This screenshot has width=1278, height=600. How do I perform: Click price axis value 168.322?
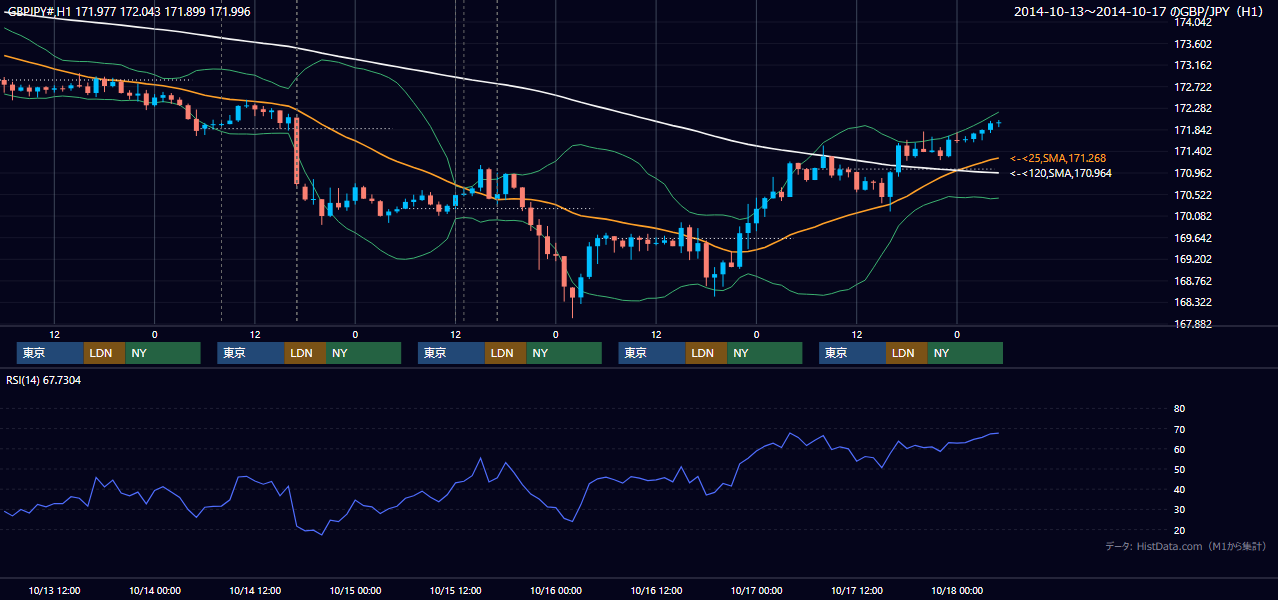click(1193, 302)
